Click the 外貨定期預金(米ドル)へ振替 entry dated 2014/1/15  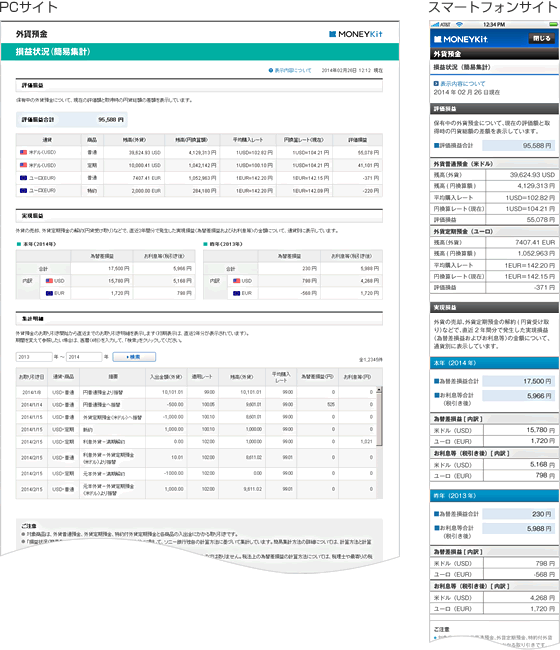click(x=112, y=417)
